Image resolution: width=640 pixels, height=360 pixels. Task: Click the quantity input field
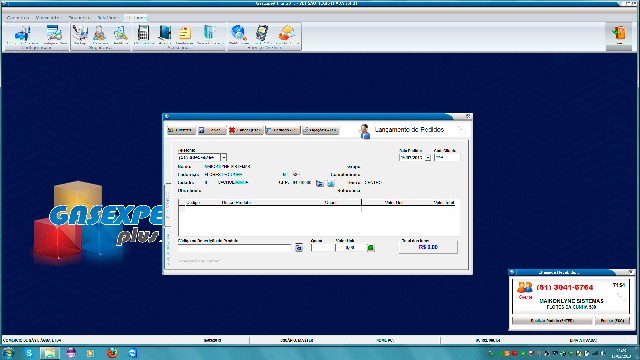tap(322, 248)
